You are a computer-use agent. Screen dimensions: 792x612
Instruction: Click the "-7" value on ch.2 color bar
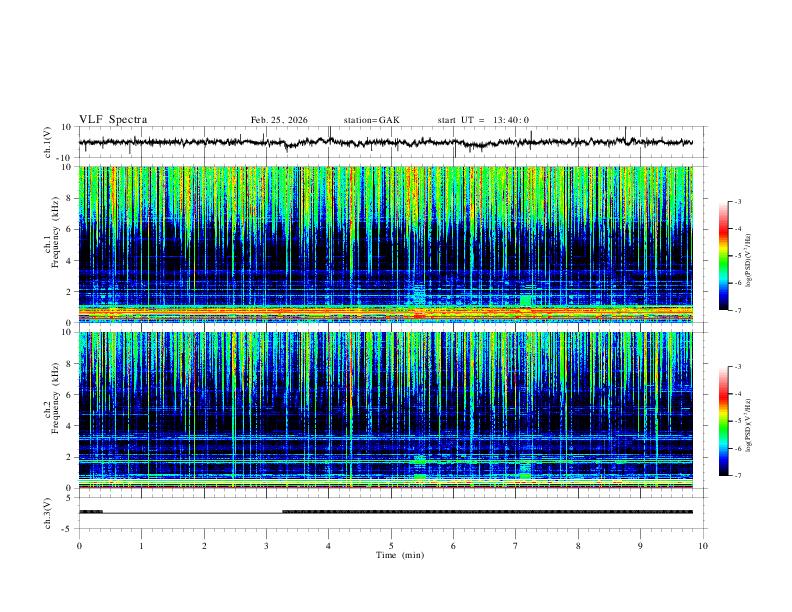coord(738,476)
